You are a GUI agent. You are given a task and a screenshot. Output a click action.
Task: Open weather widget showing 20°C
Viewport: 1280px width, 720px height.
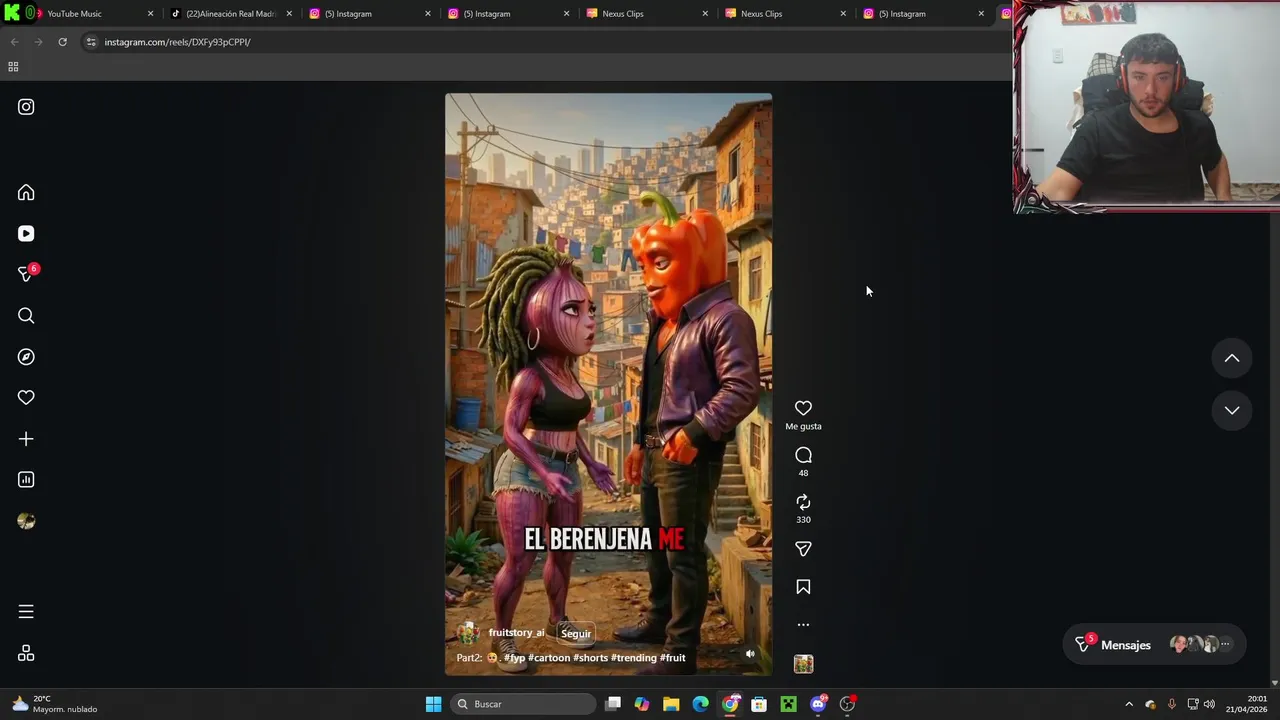(55, 704)
